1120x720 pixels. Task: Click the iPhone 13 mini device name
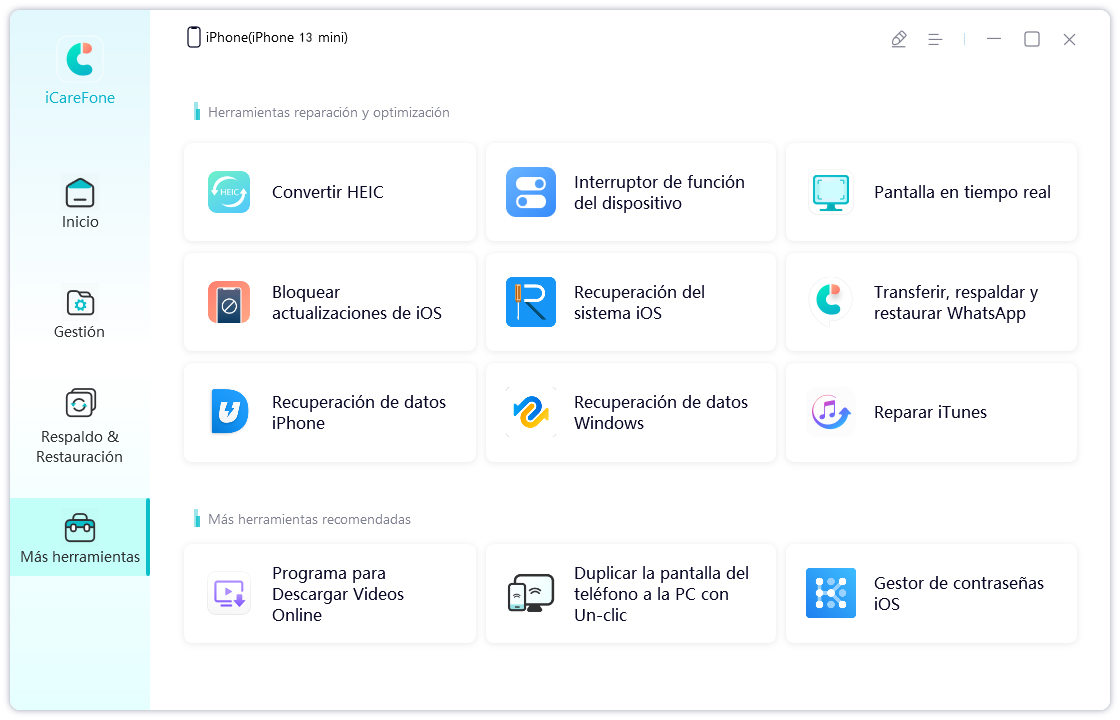point(277,38)
